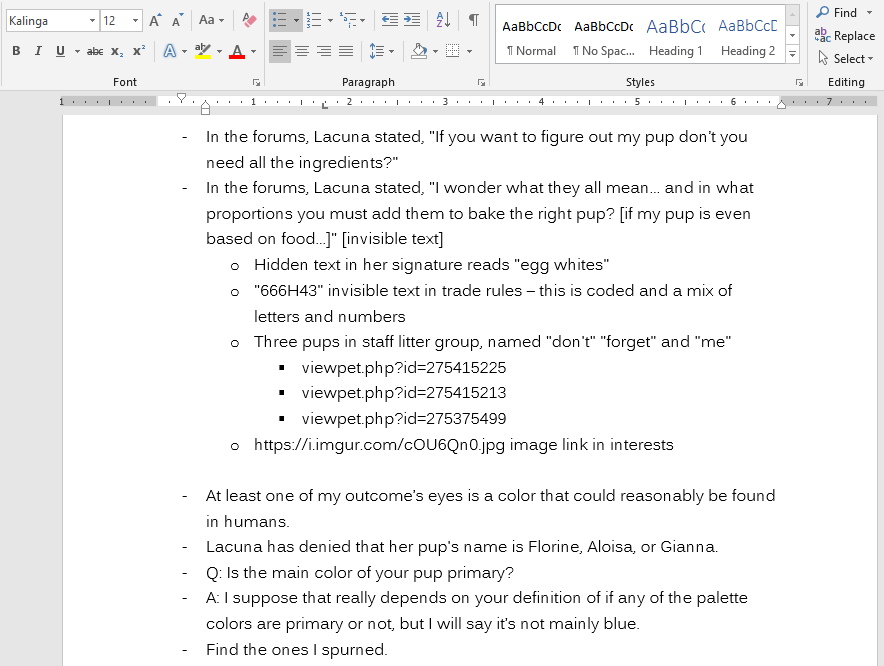Screen dimensions: 884x666
Task: Click the question 'Is the main color of your pup primary?'
Action: click(x=360, y=573)
